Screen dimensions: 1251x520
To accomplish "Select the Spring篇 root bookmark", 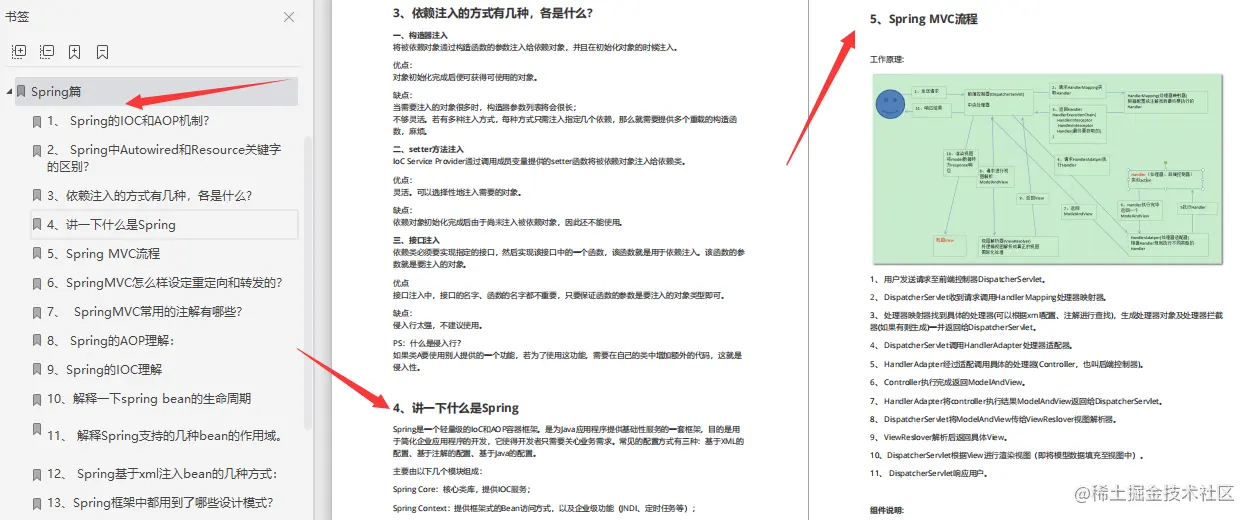I will click(156, 92).
